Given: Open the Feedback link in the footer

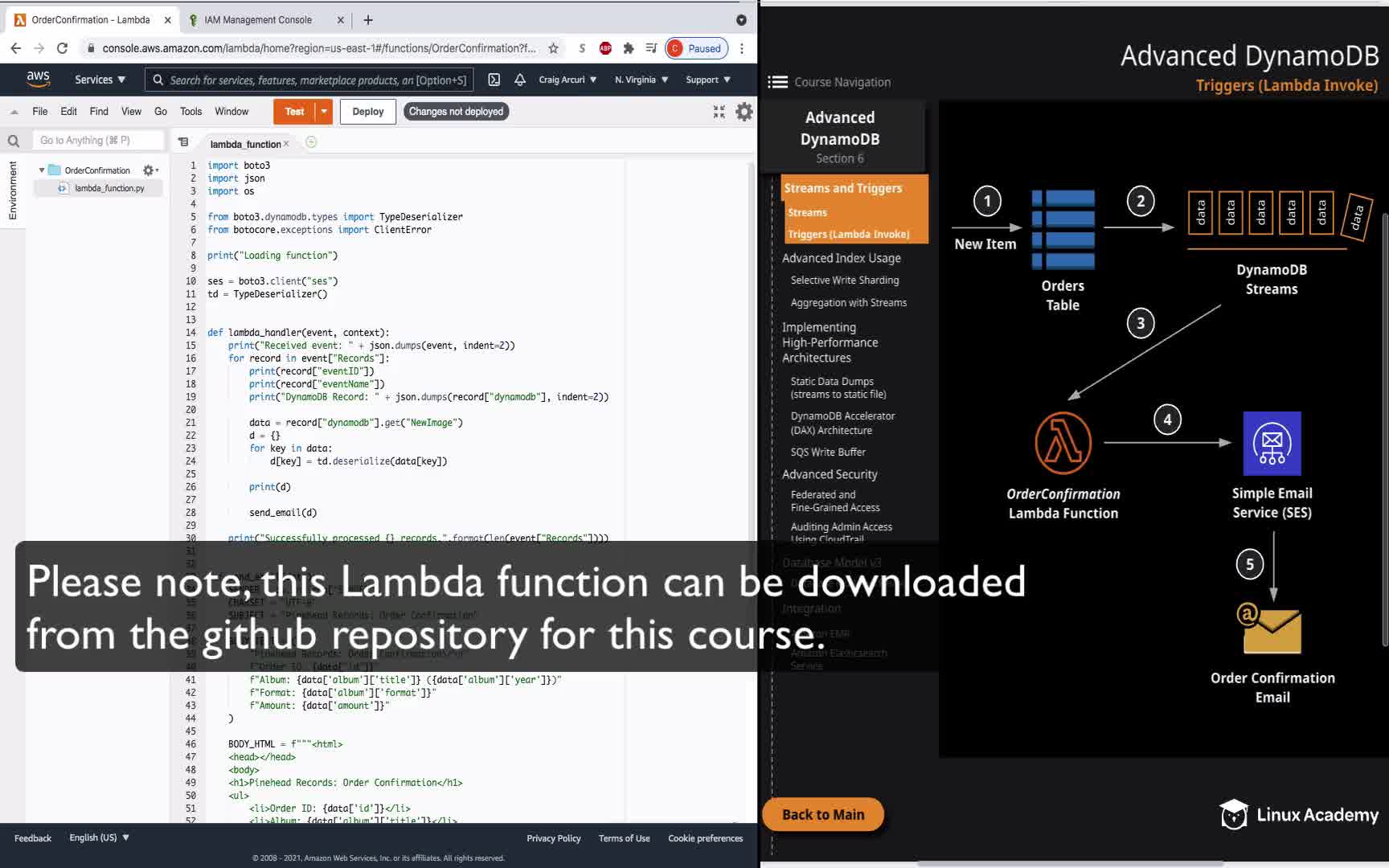Looking at the screenshot, I should point(33,838).
